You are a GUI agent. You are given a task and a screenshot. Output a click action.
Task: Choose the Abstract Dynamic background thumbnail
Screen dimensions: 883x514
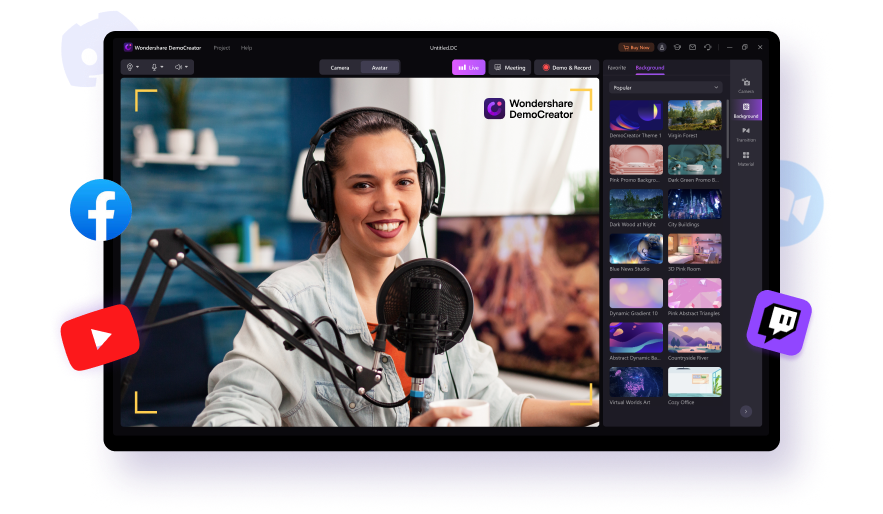pos(636,338)
